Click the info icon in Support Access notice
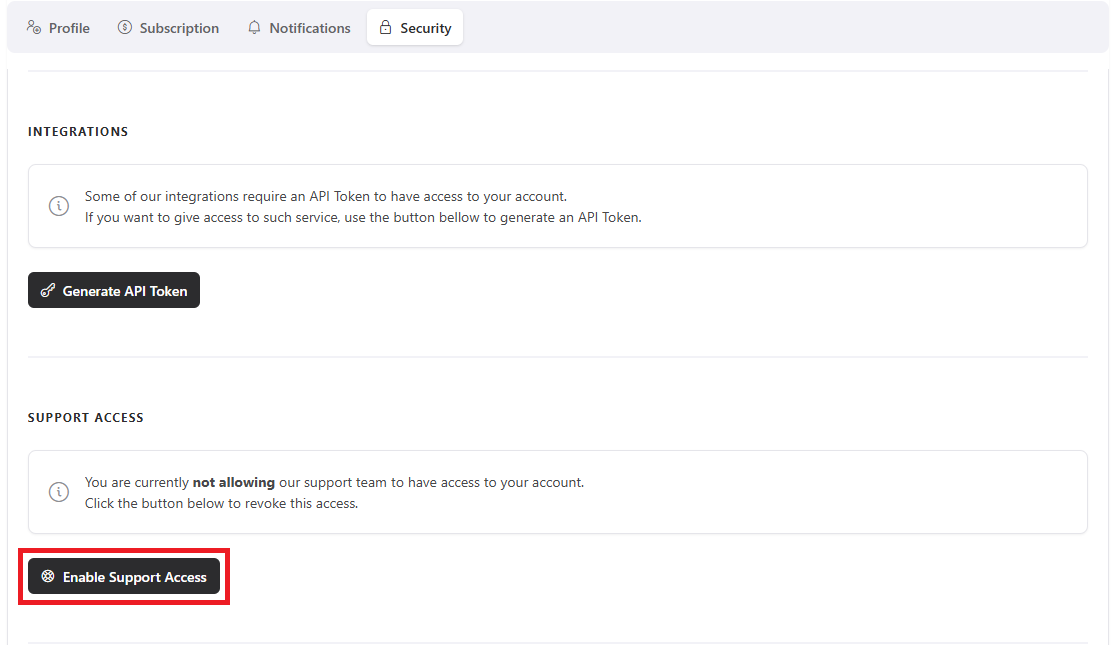 [x=59, y=492]
